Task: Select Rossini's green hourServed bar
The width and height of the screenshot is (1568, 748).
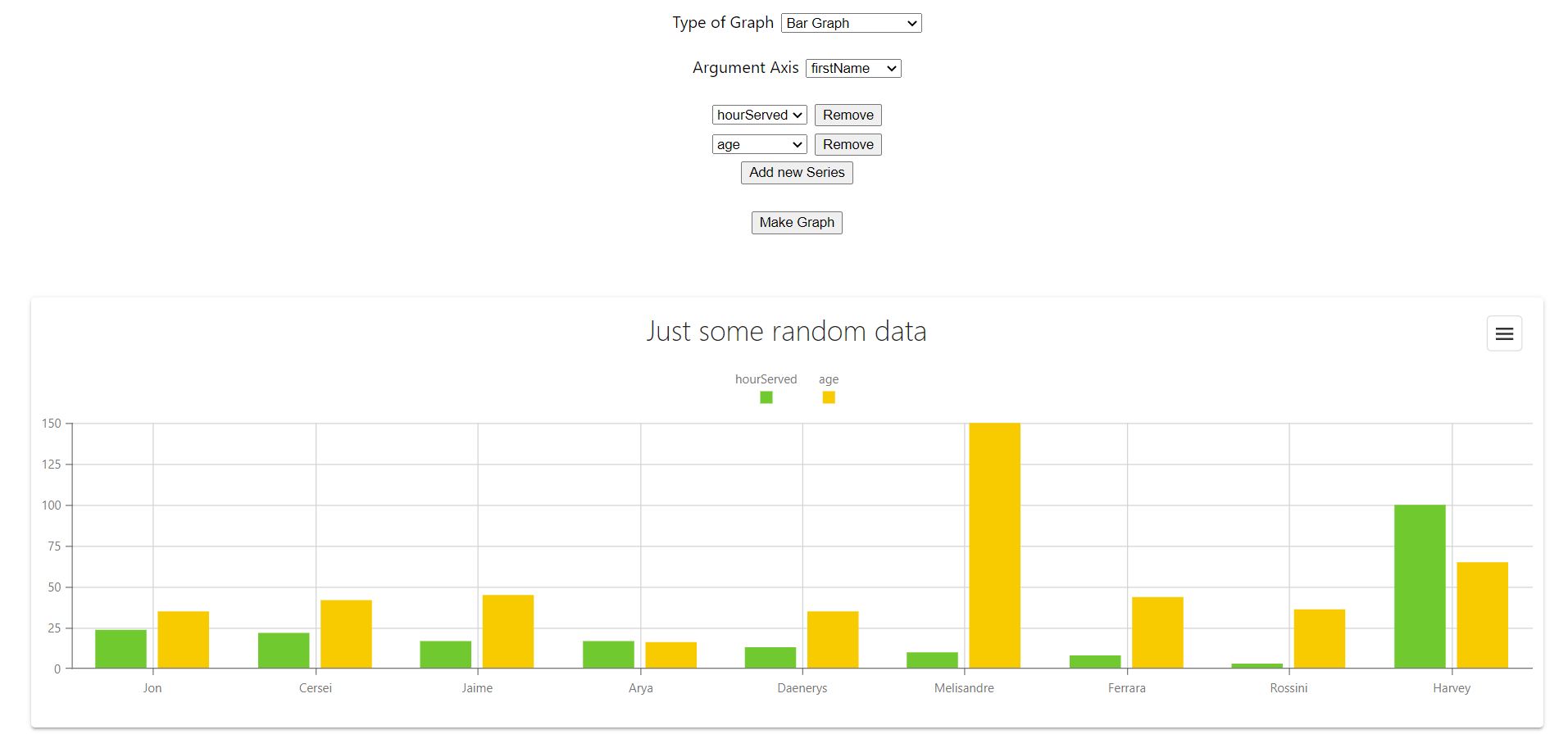Action: click(1257, 666)
